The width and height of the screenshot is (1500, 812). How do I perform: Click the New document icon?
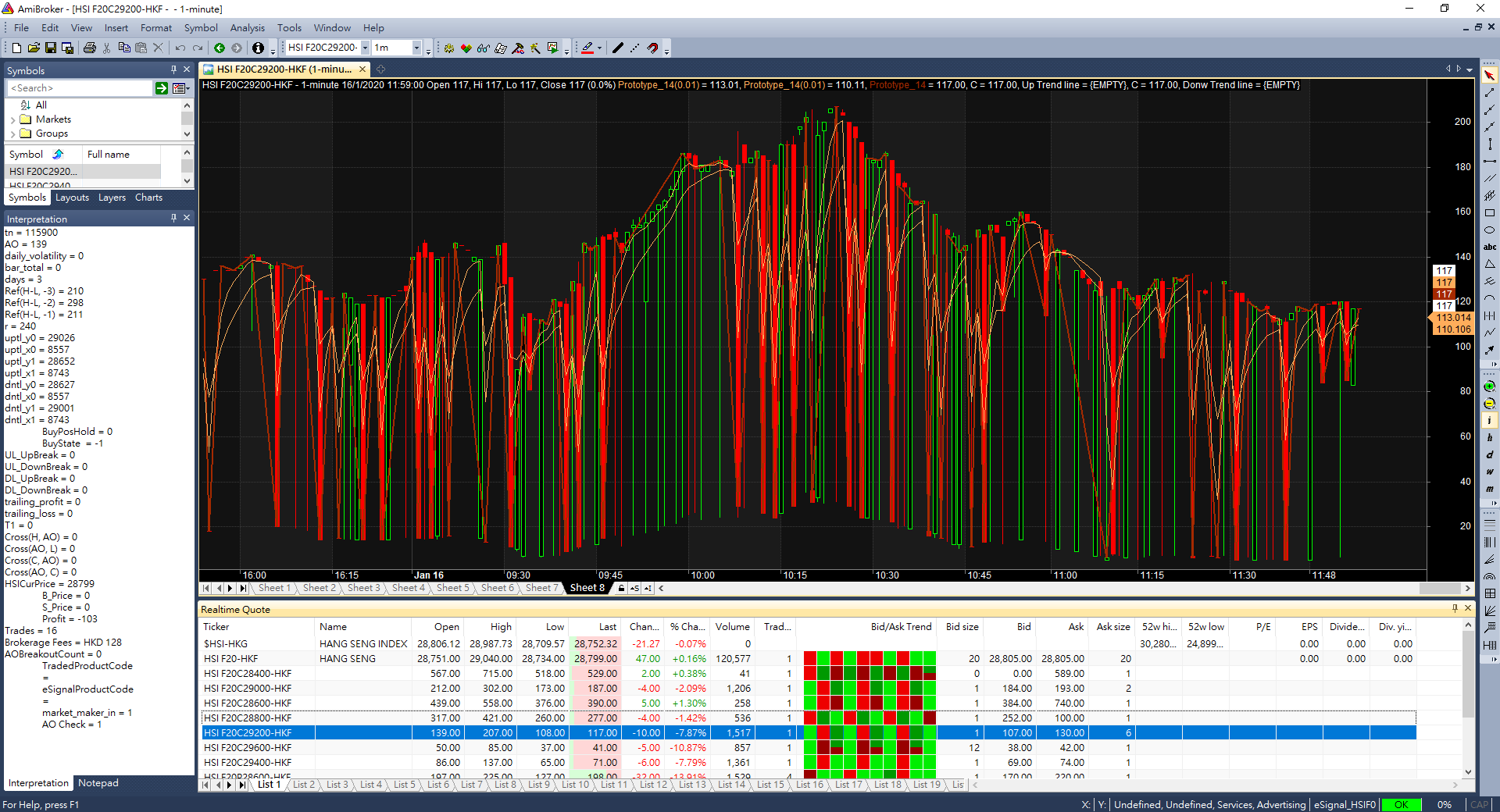point(16,48)
